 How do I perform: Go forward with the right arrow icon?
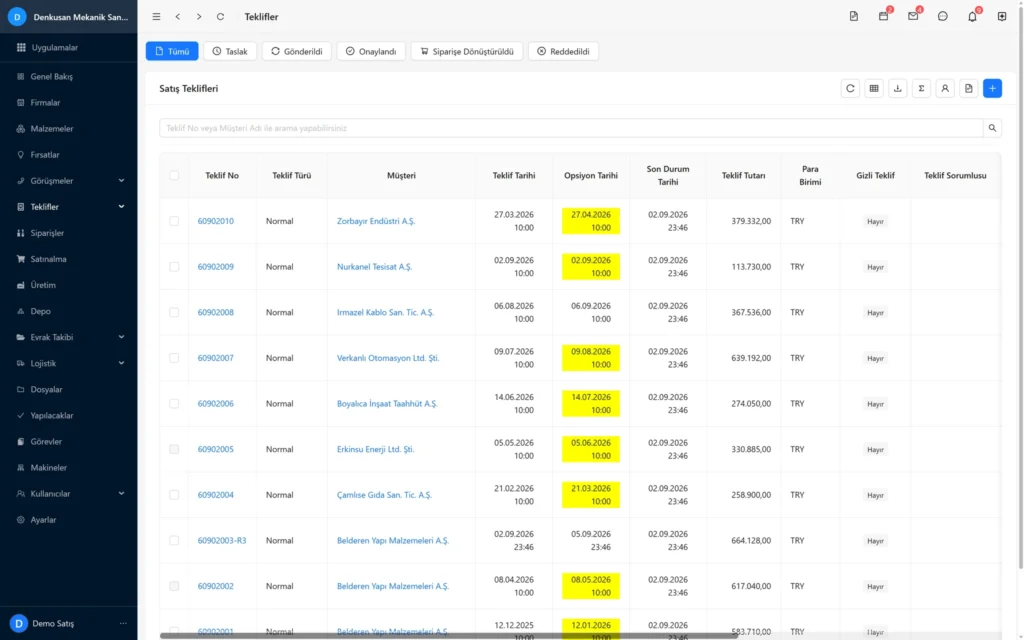click(199, 17)
